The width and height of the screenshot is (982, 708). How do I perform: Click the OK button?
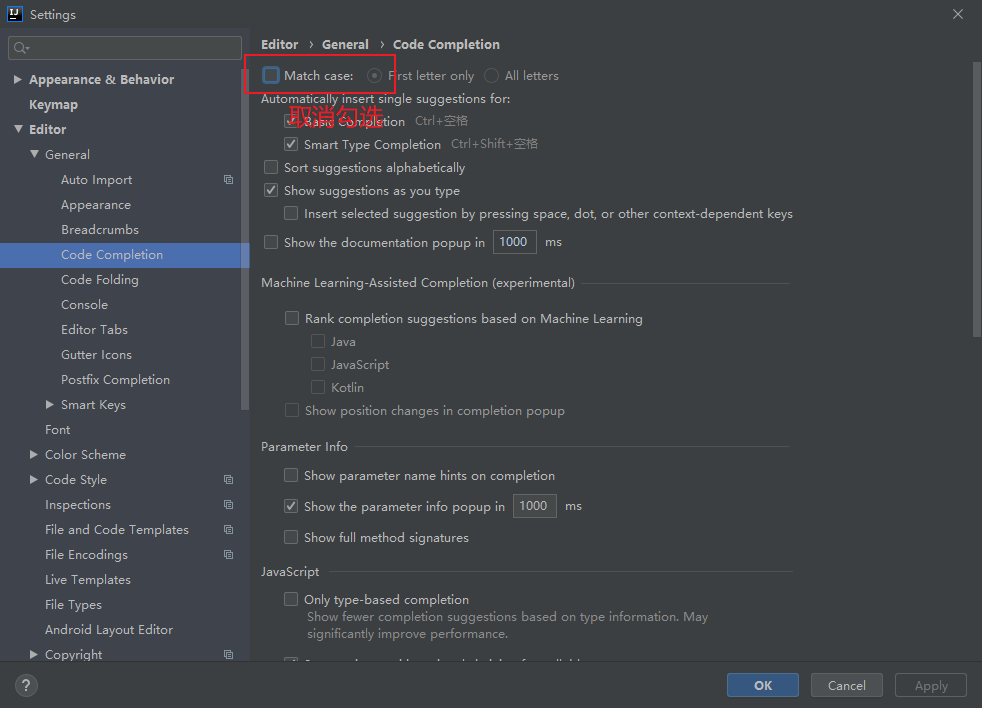[x=762, y=685]
